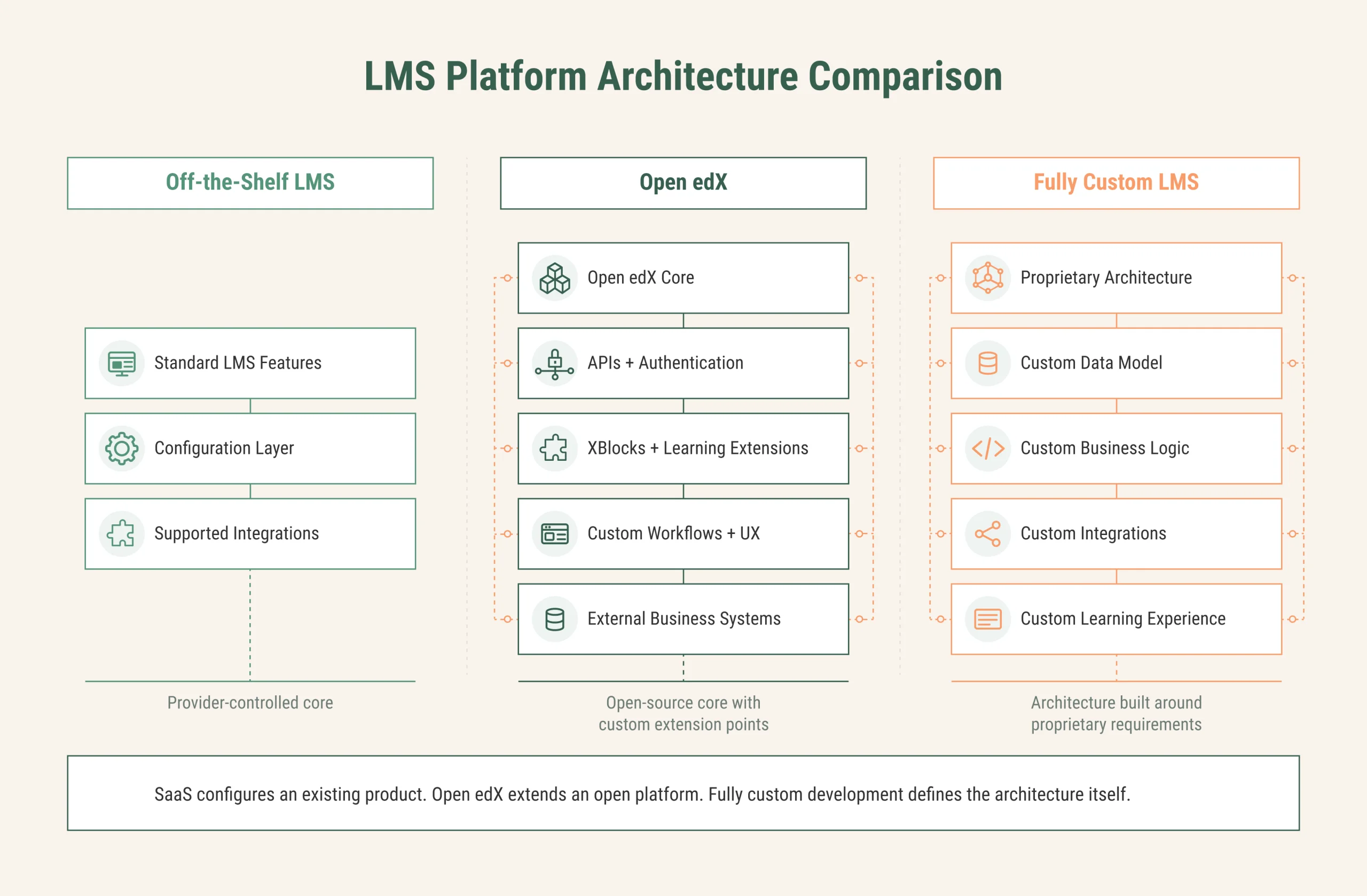The image size is (1367, 896).
Task: Click the Configuration Layer label
Action: point(224,449)
